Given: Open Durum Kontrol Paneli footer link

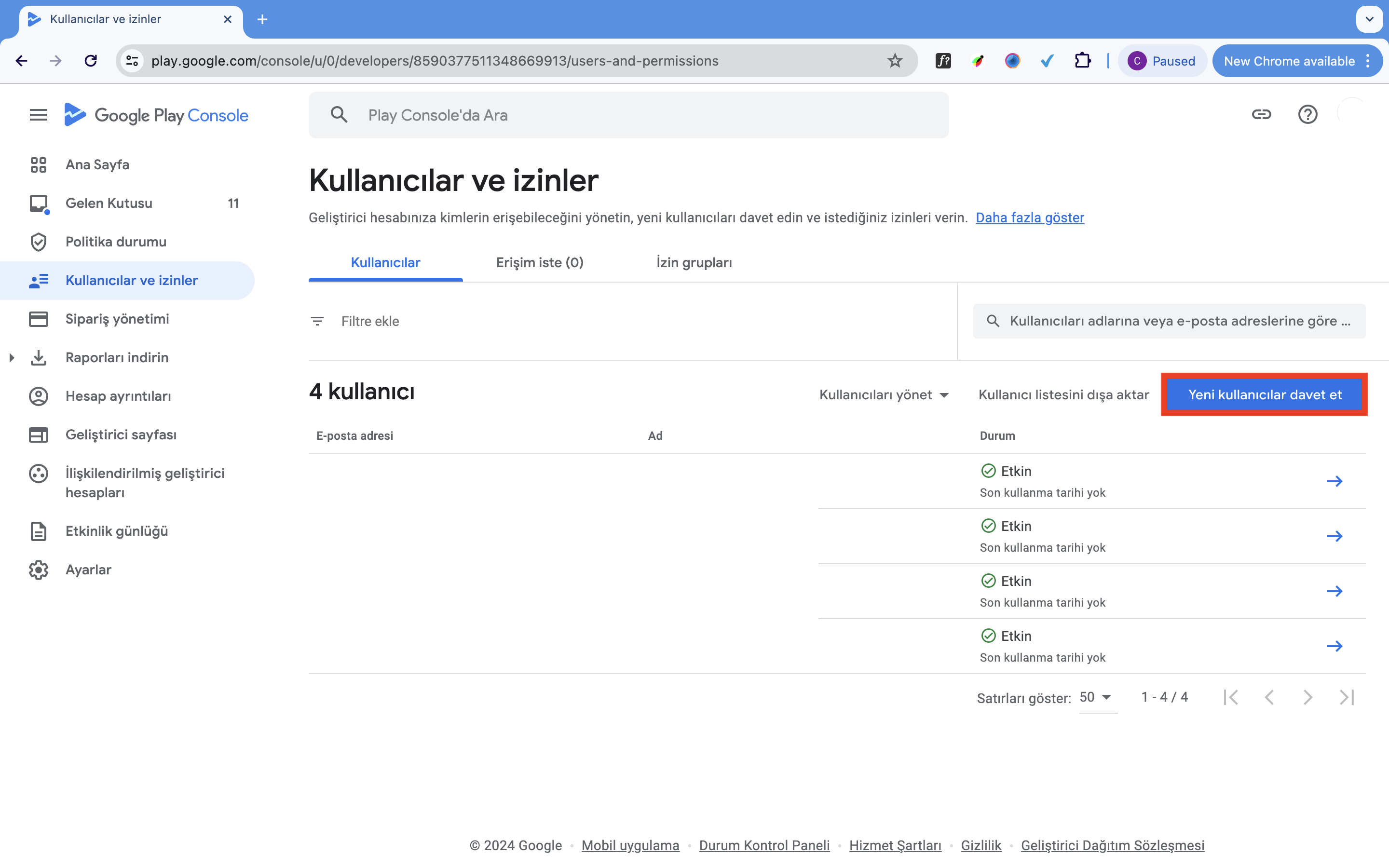Looking at the screenshot, I should click(764, 846).
